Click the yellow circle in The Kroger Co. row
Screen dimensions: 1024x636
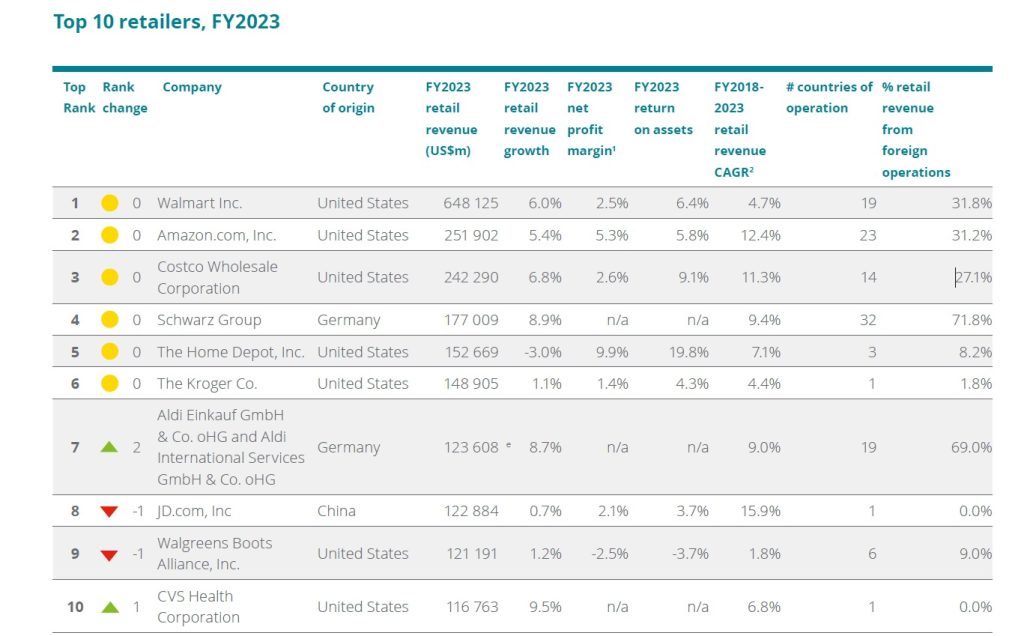pyautogui.click(x=110, y=383)
